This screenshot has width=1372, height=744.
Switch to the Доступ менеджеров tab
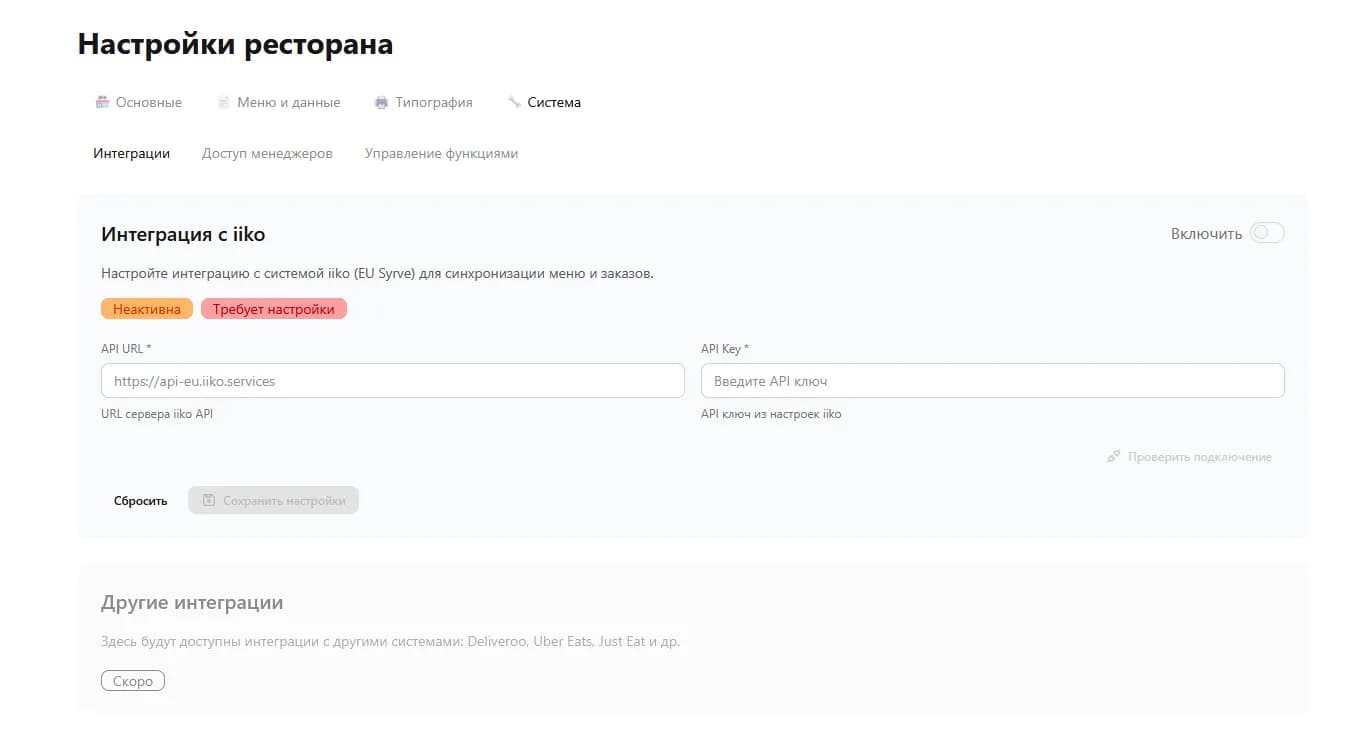[x=266, y=153]
